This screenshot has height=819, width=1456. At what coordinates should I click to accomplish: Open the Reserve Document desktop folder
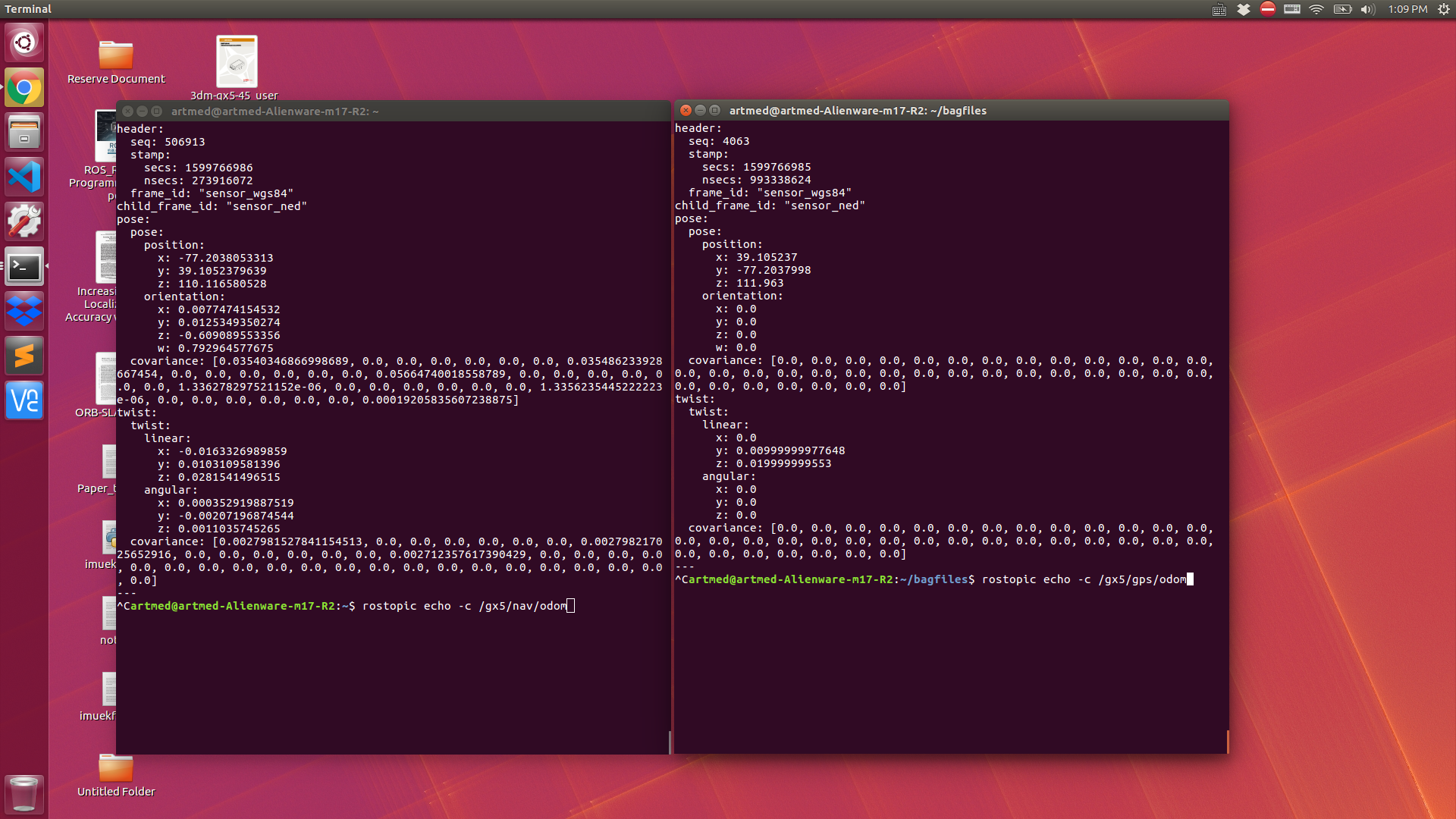(x=116, y=56)
